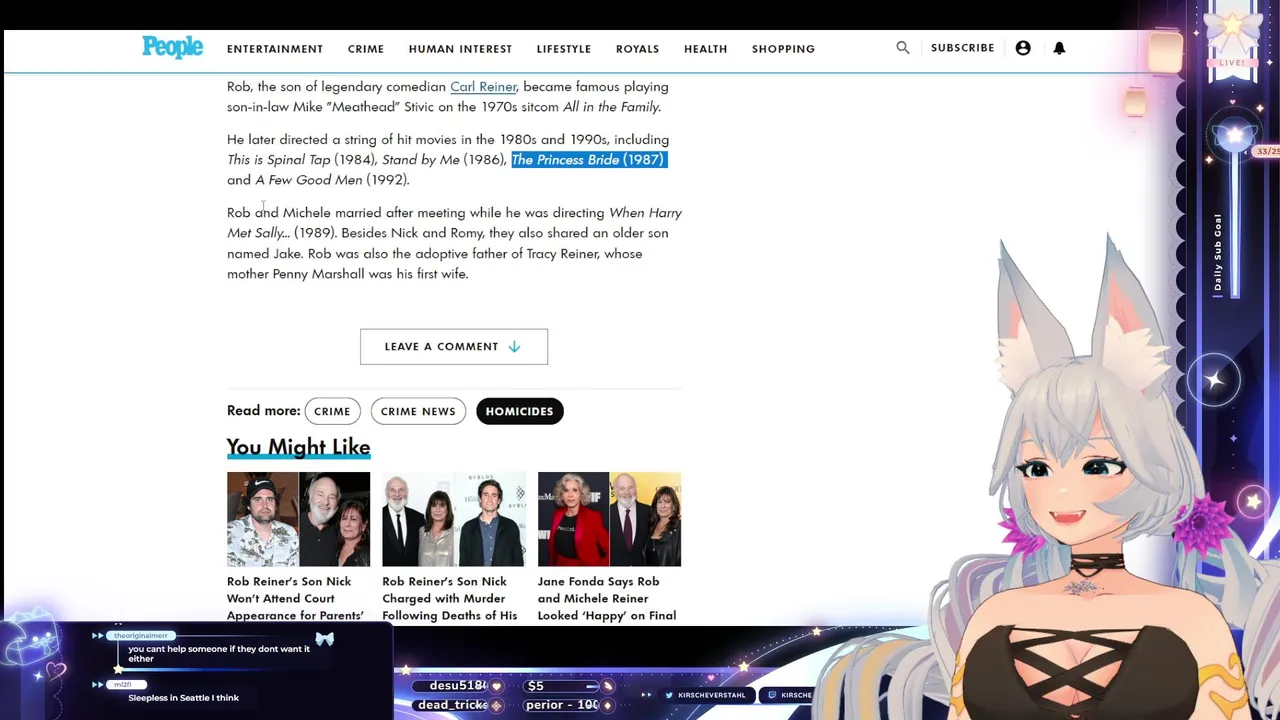Click the text When Harry Met Sally

[x=455, y=223]
